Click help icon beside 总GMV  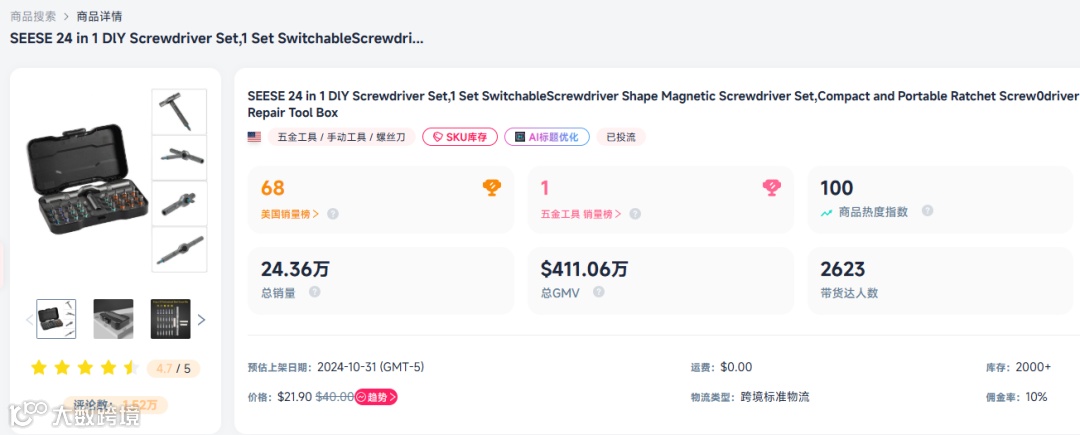[598, 292]
